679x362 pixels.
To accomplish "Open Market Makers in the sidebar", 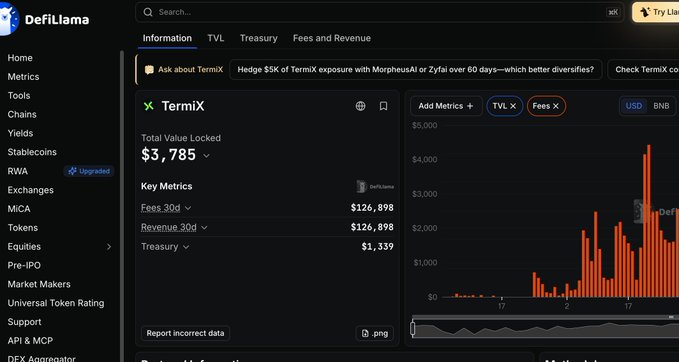I will click(x=39, y=284).
